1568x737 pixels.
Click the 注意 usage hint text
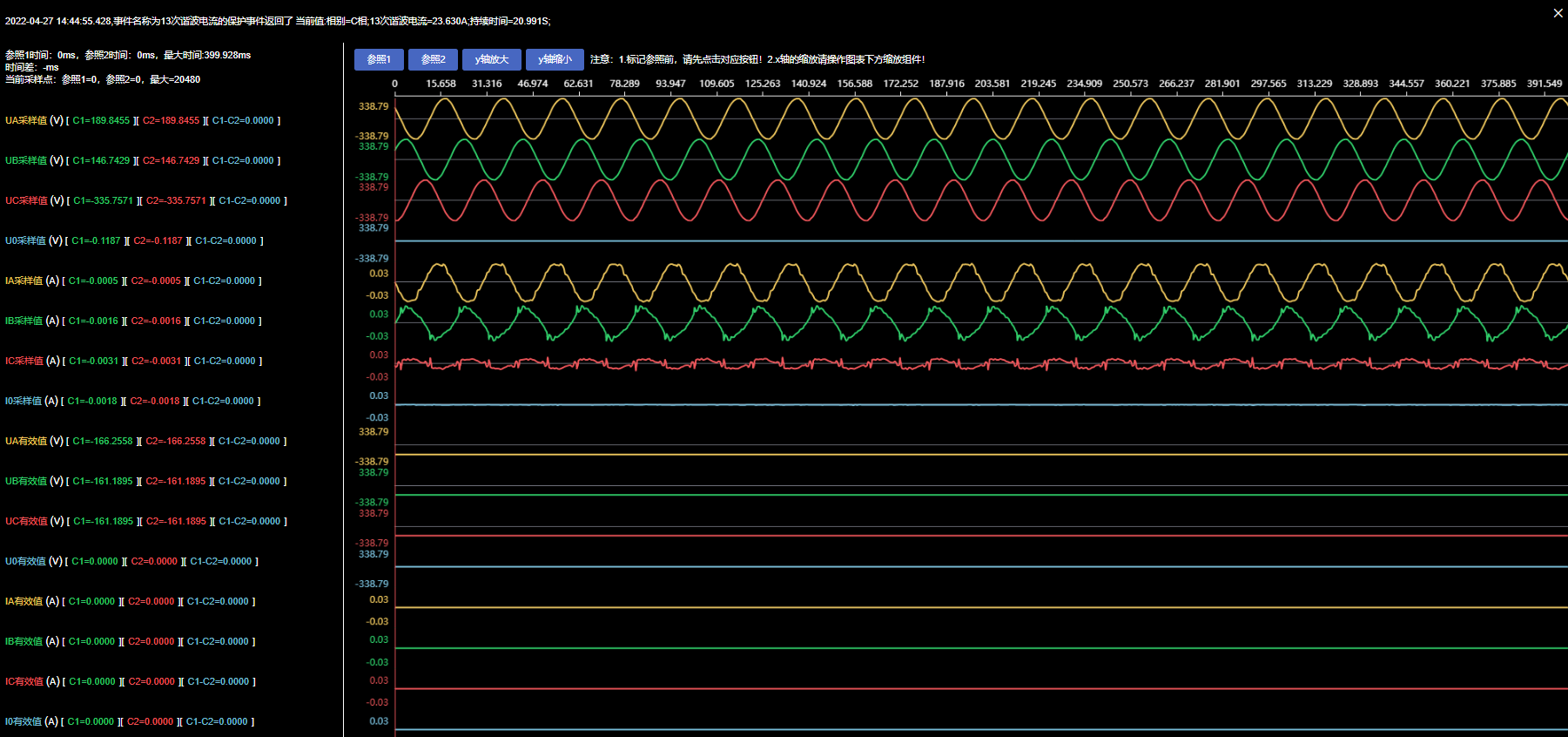[x=757, y=59]
